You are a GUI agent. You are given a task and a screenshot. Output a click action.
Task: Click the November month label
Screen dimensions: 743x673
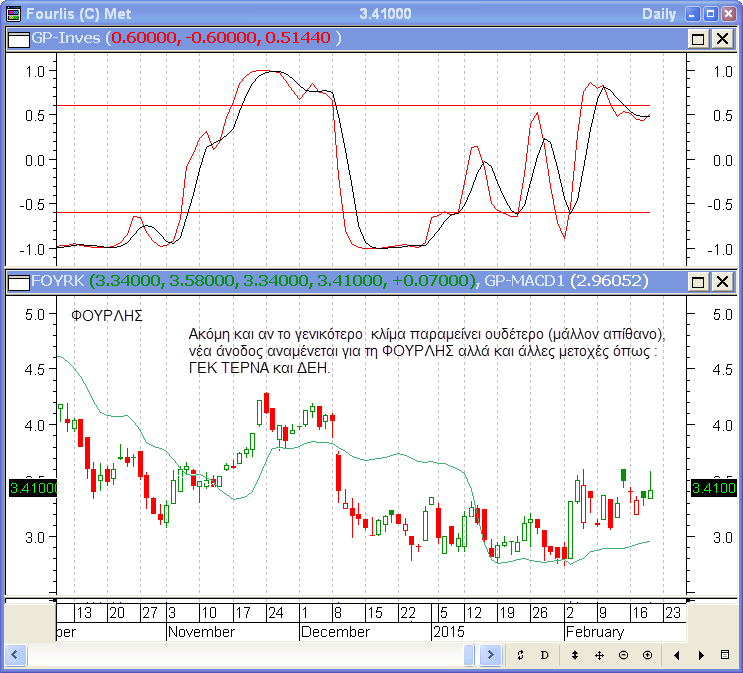point(201,632)
